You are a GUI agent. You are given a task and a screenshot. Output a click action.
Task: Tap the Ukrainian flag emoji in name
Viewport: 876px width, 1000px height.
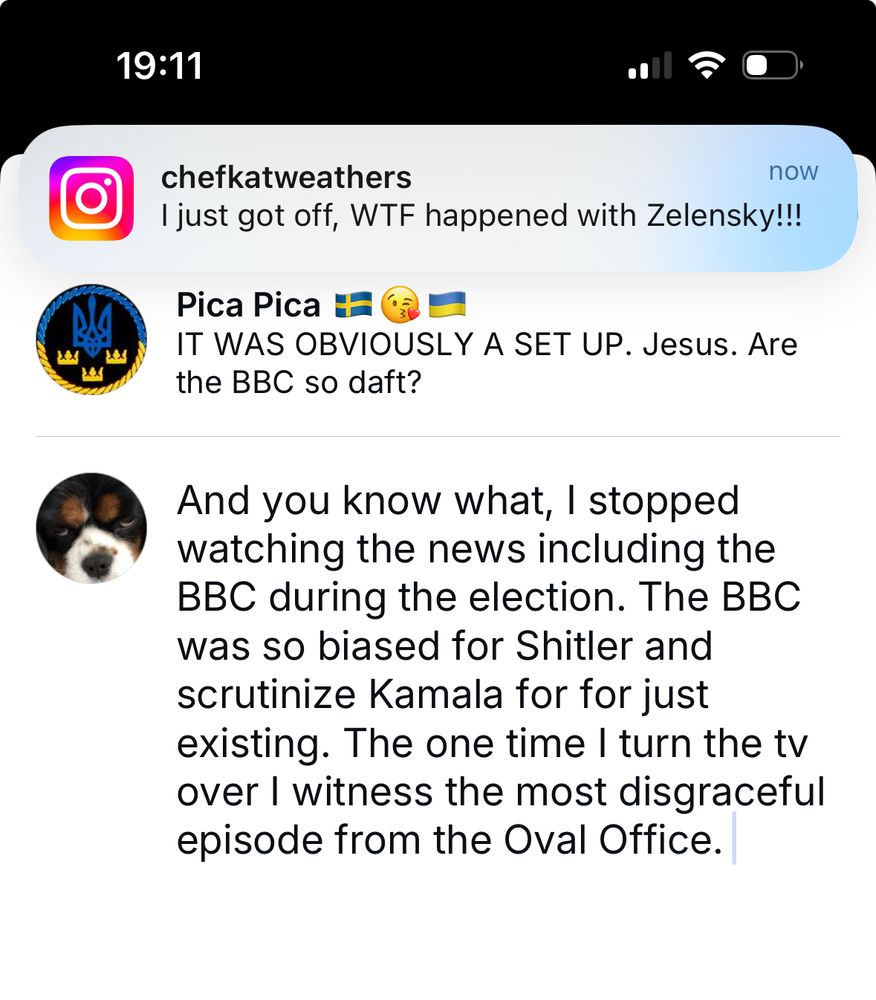coord(447,304)
